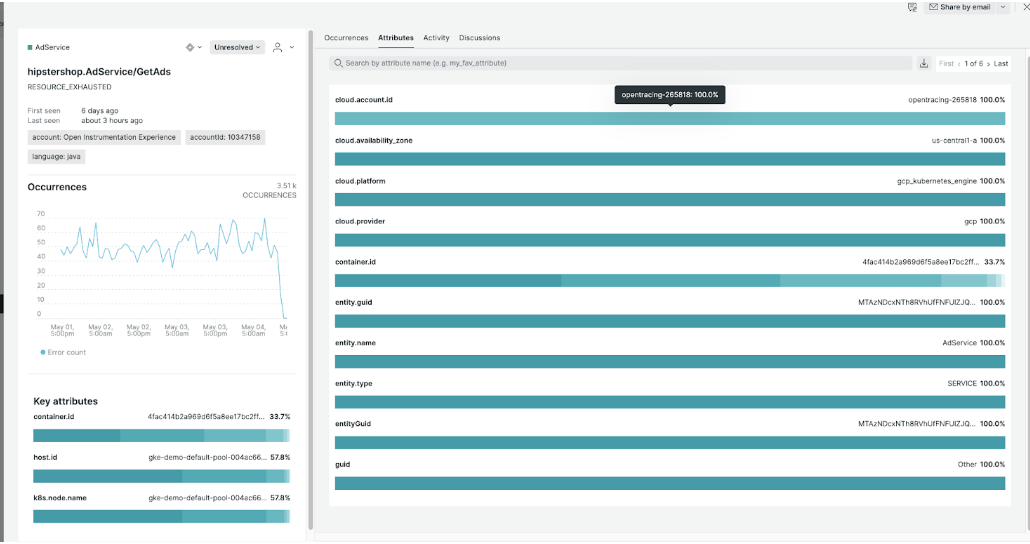Select the Discussions tab

479,38
